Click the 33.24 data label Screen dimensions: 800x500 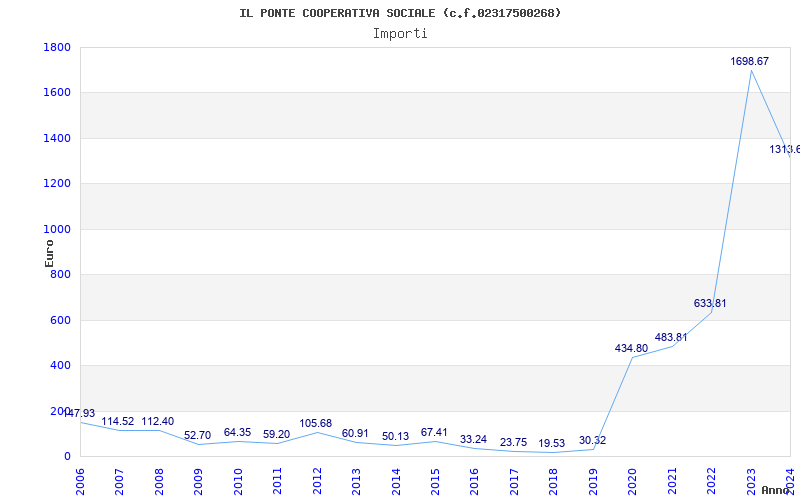click(473, 439)
